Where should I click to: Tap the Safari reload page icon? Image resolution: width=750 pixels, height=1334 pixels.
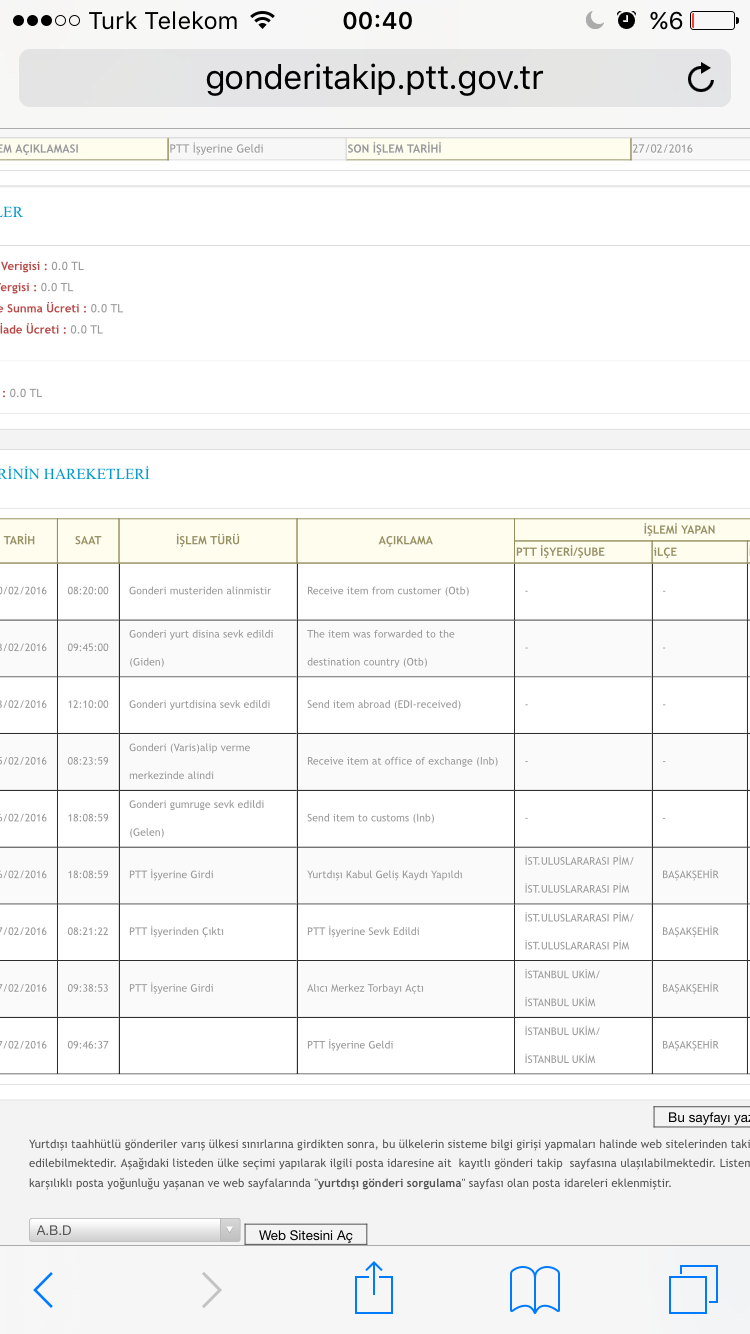(701, 78)
